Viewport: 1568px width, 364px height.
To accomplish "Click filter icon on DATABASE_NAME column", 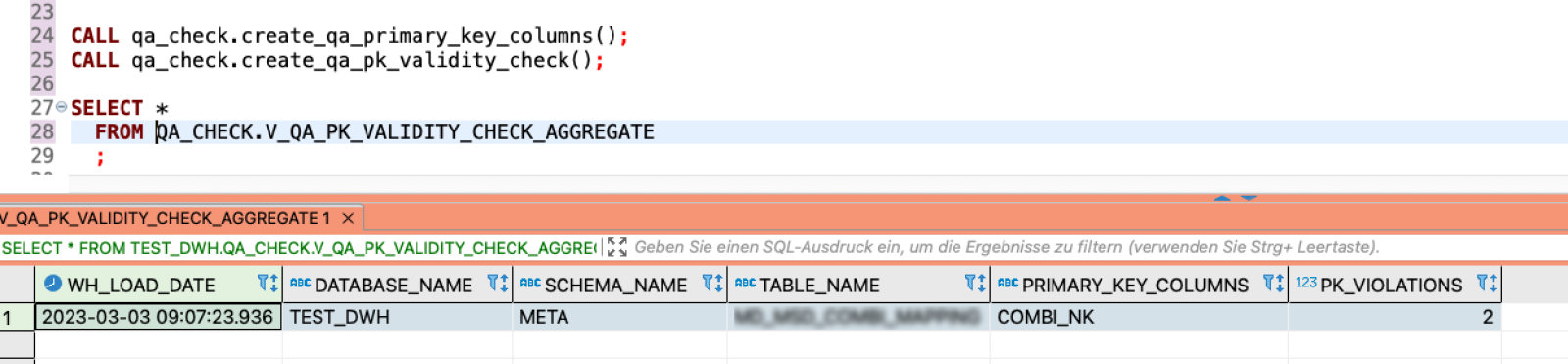I will (x=498, y=284).
